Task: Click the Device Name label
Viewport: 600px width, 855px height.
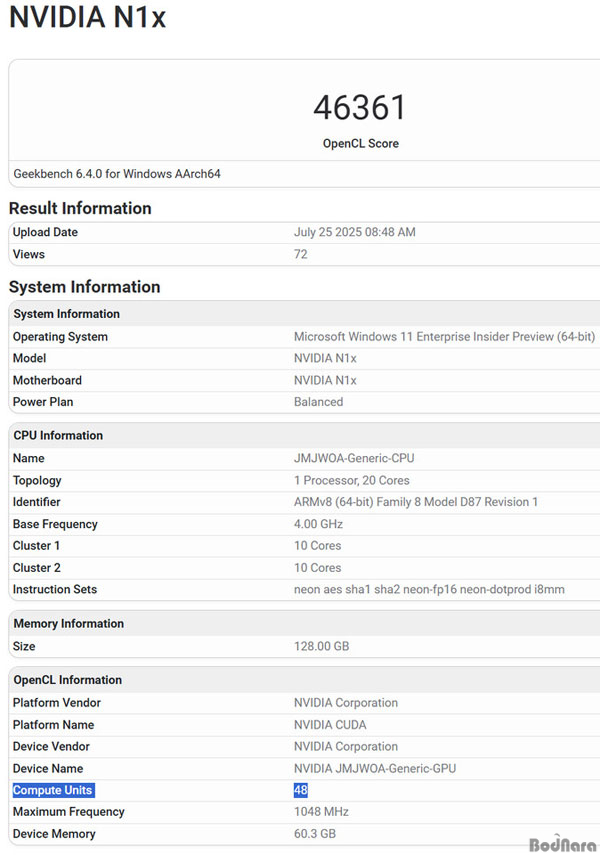Action: 48,768
